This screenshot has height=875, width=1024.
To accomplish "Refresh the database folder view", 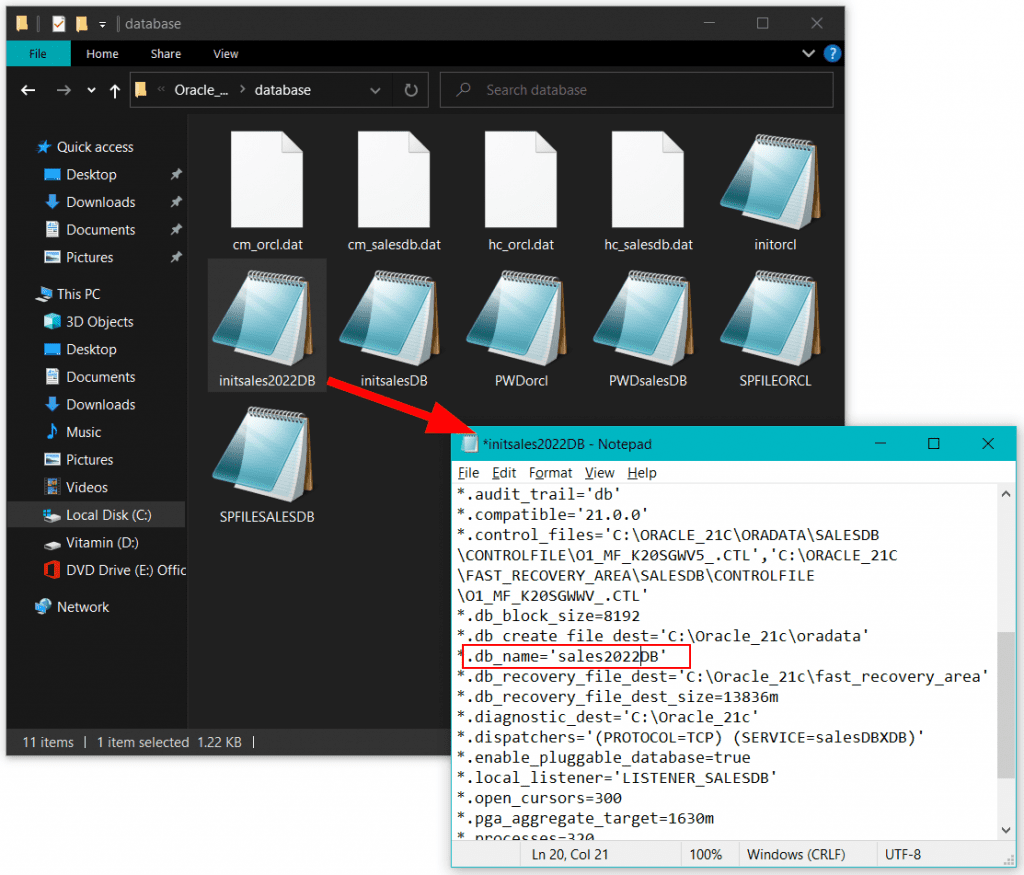I will (x=411, y=89).
